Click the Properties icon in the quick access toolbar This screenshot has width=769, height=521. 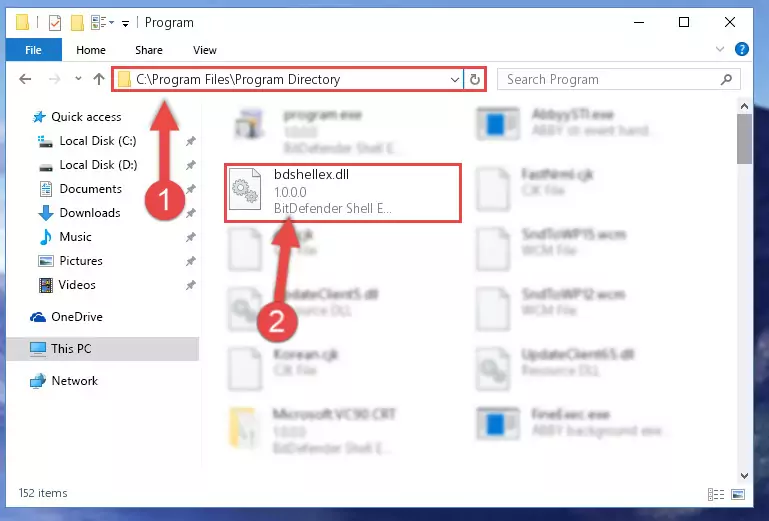point(55,23)
